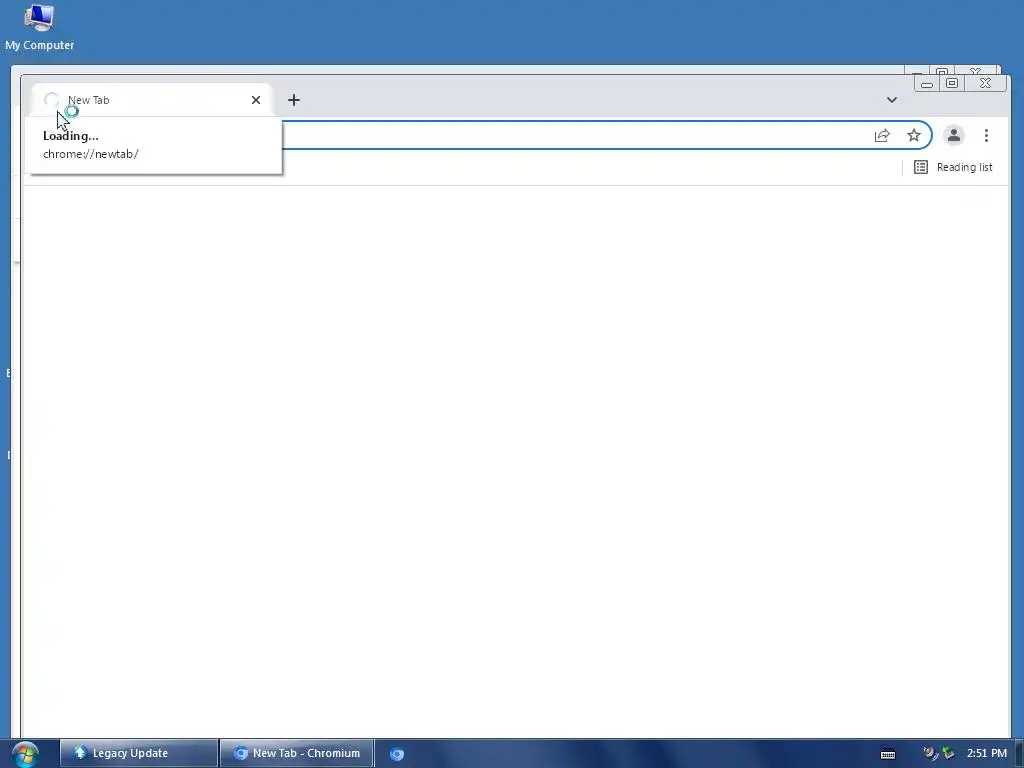Open Chromium three-dot menu
Viewport: 1024px width, 768px height.
coord(986,135)
